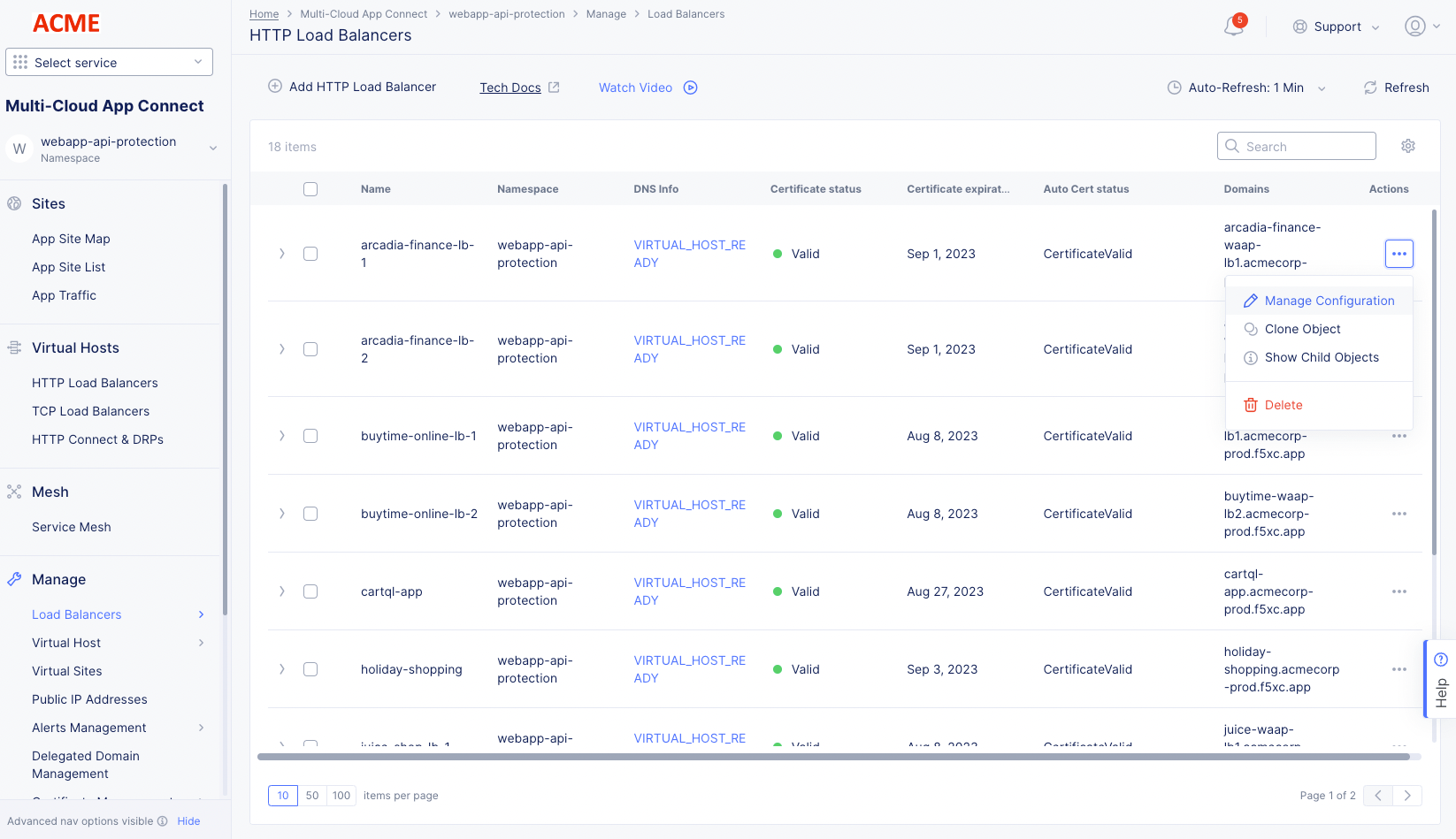Open the Watch Video play icon
The image size is (1456, 839).
coord(690,88)
